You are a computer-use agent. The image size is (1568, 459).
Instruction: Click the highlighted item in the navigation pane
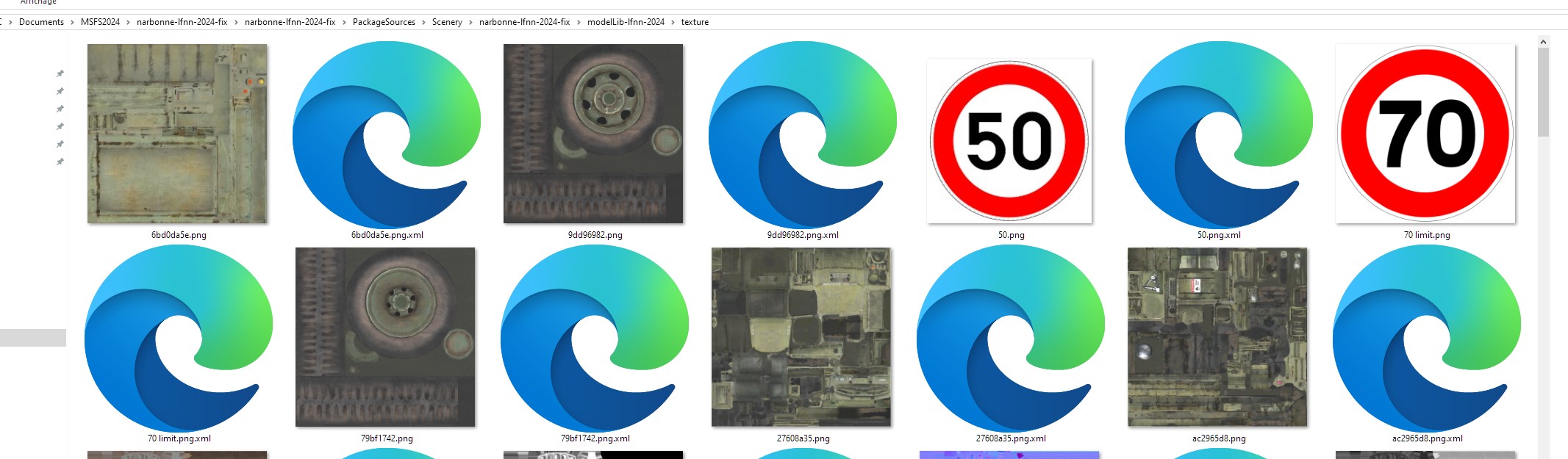tap(33, 338)
